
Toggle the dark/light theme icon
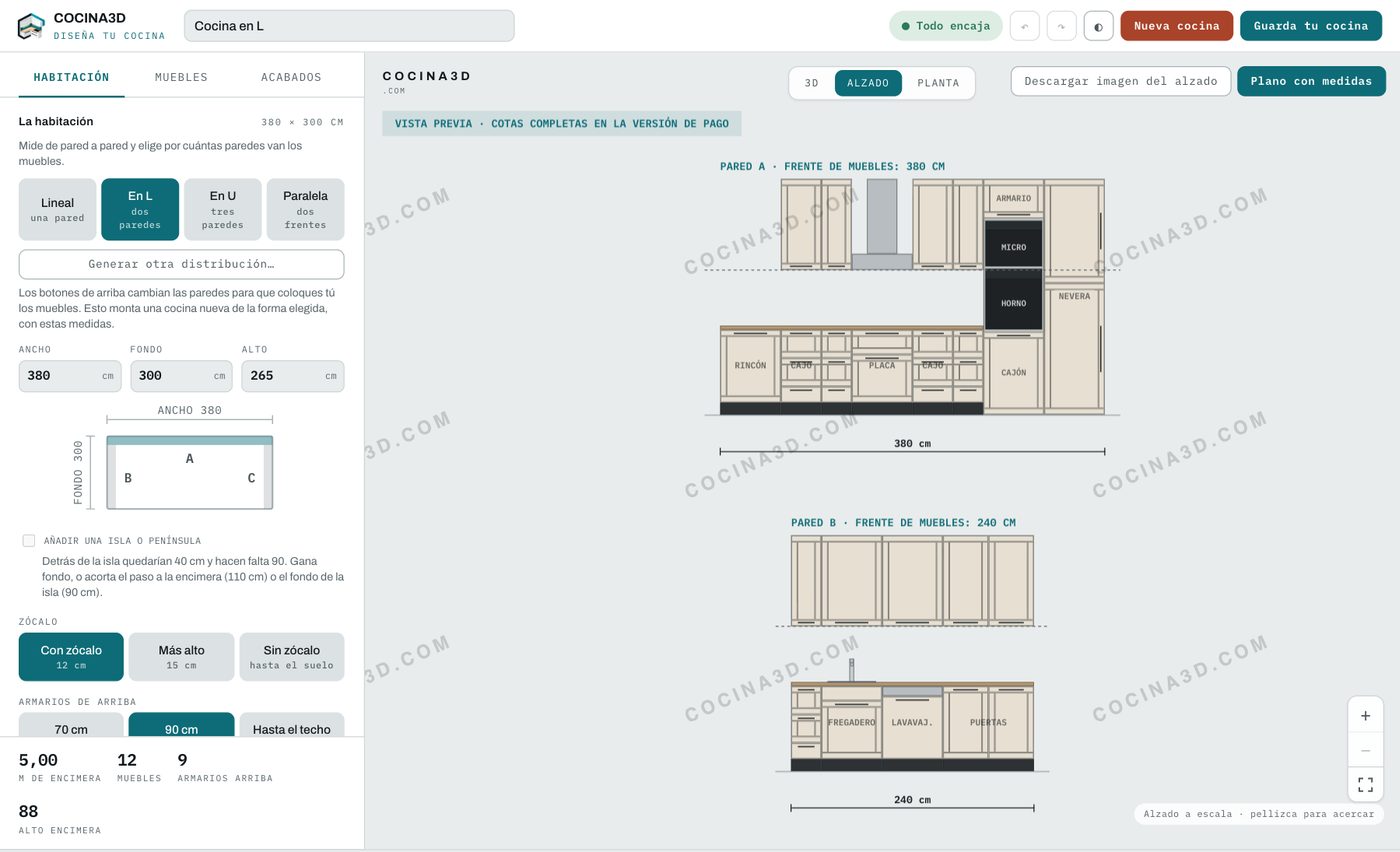tap(1098, 26)
